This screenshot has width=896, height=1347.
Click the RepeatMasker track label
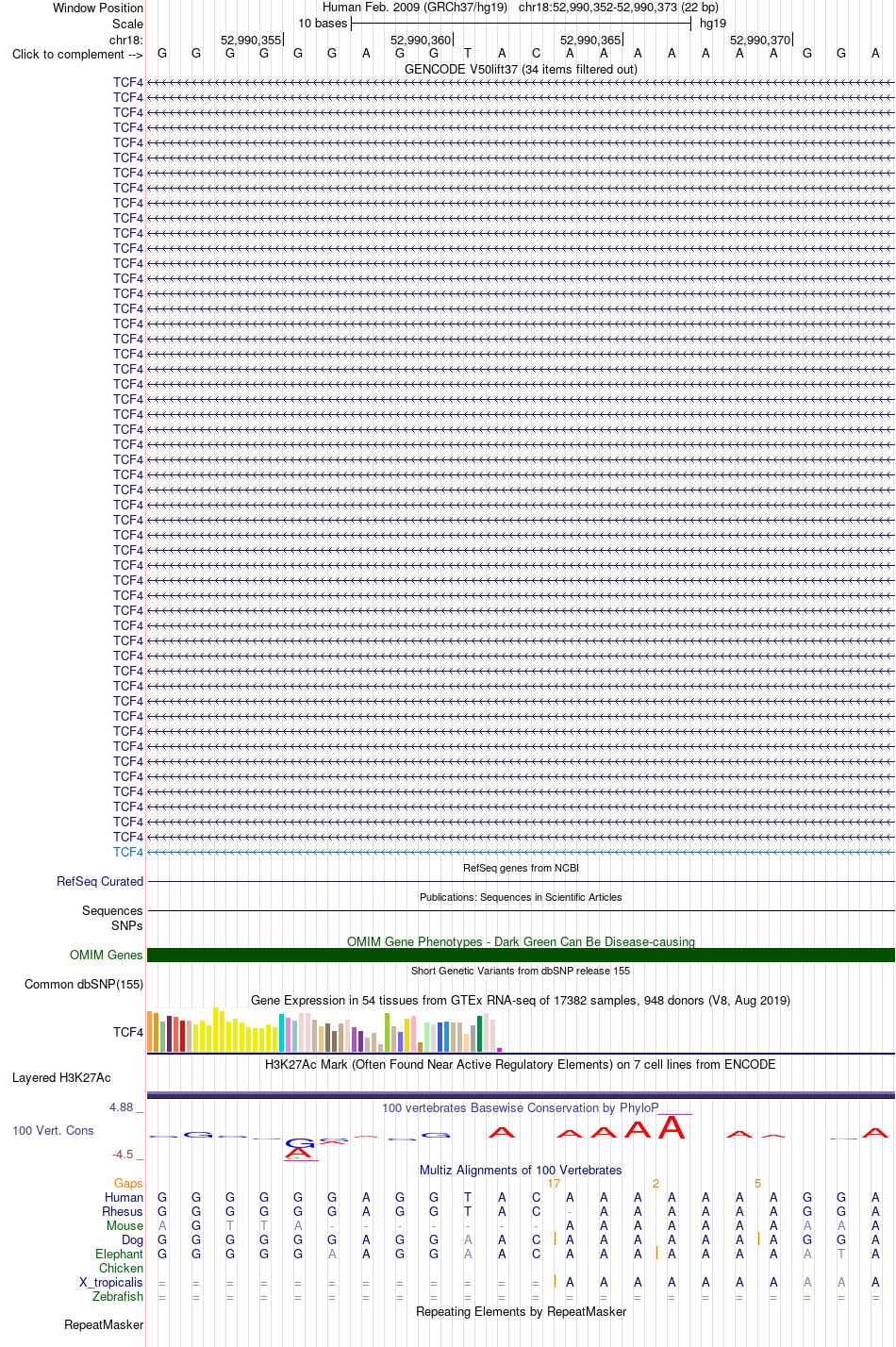click(104, 1324)
